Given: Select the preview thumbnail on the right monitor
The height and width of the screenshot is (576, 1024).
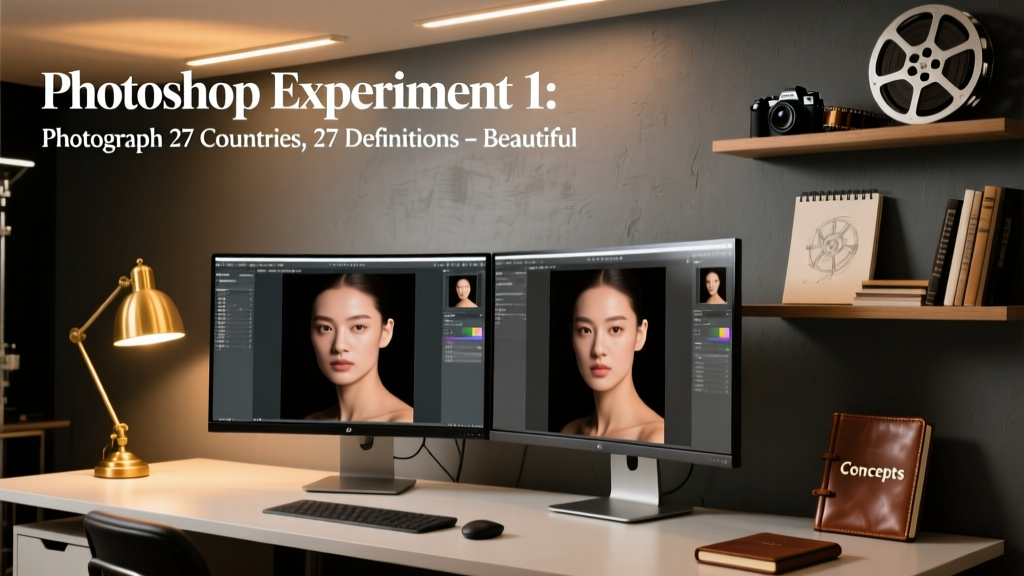Looking at the screenshot, I should click(x=712, y=285).
